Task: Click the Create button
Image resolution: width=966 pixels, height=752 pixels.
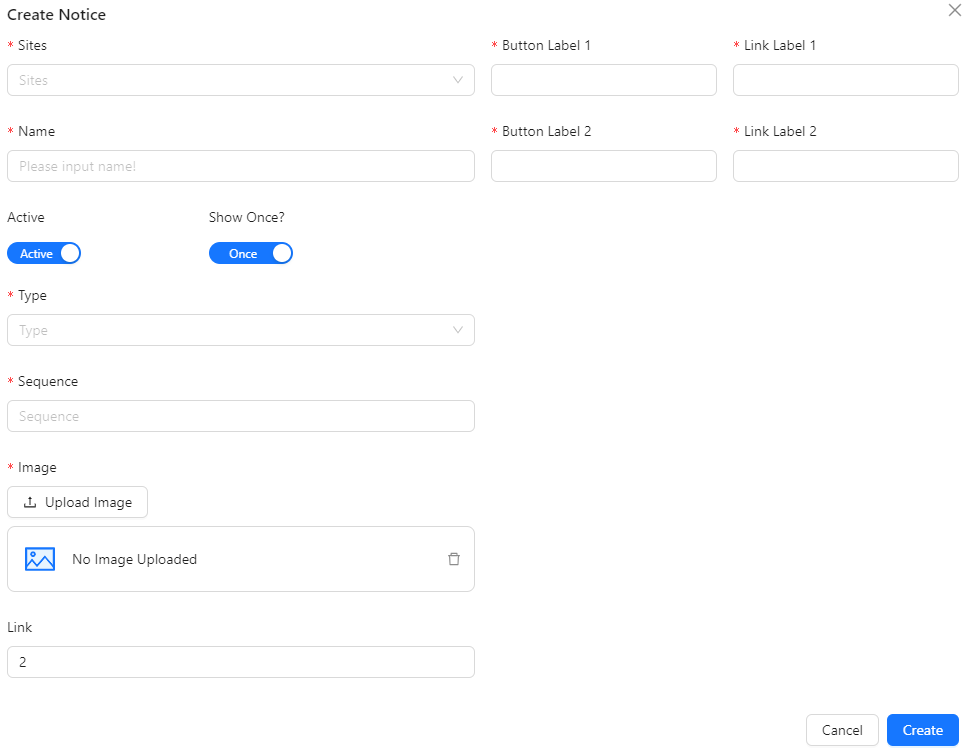Action: [x=922, y=730]
